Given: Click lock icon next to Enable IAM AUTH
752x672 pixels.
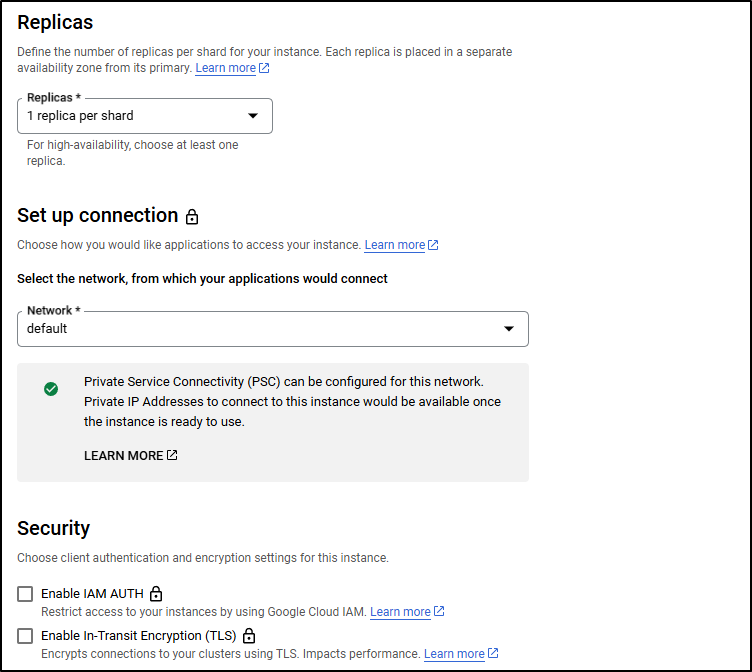Looking at the screenshot, I should [x=156, y=594].
